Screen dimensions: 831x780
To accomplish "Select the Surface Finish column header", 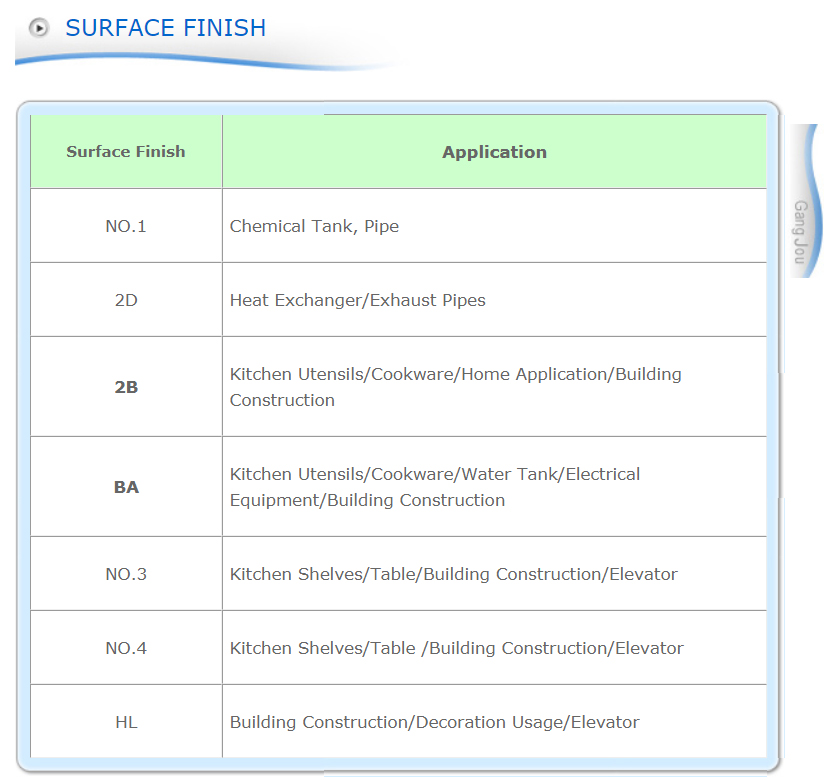I will (x=126, y=152).
